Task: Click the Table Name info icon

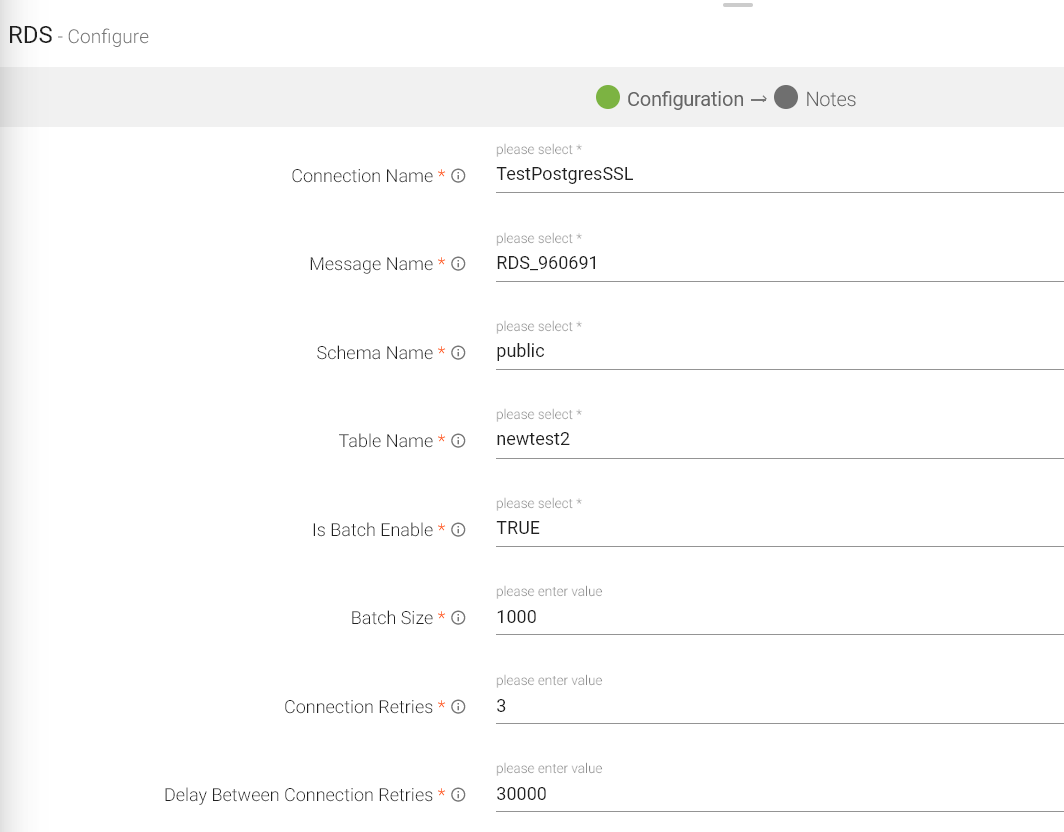Action: 458,441
